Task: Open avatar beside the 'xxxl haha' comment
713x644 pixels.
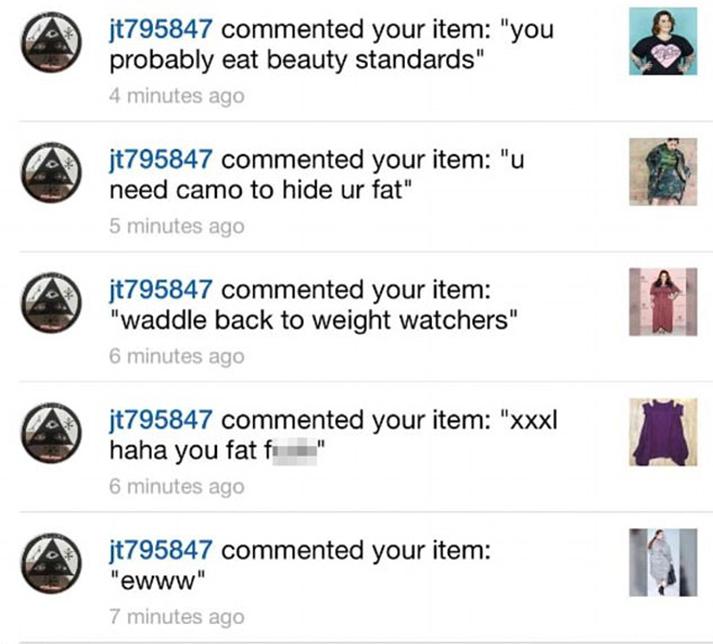Action: tap(51, 433)
